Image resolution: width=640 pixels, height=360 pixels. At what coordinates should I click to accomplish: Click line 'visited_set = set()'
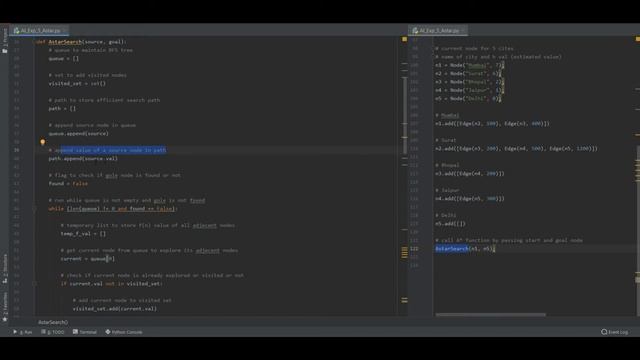[x=77, y=83]
